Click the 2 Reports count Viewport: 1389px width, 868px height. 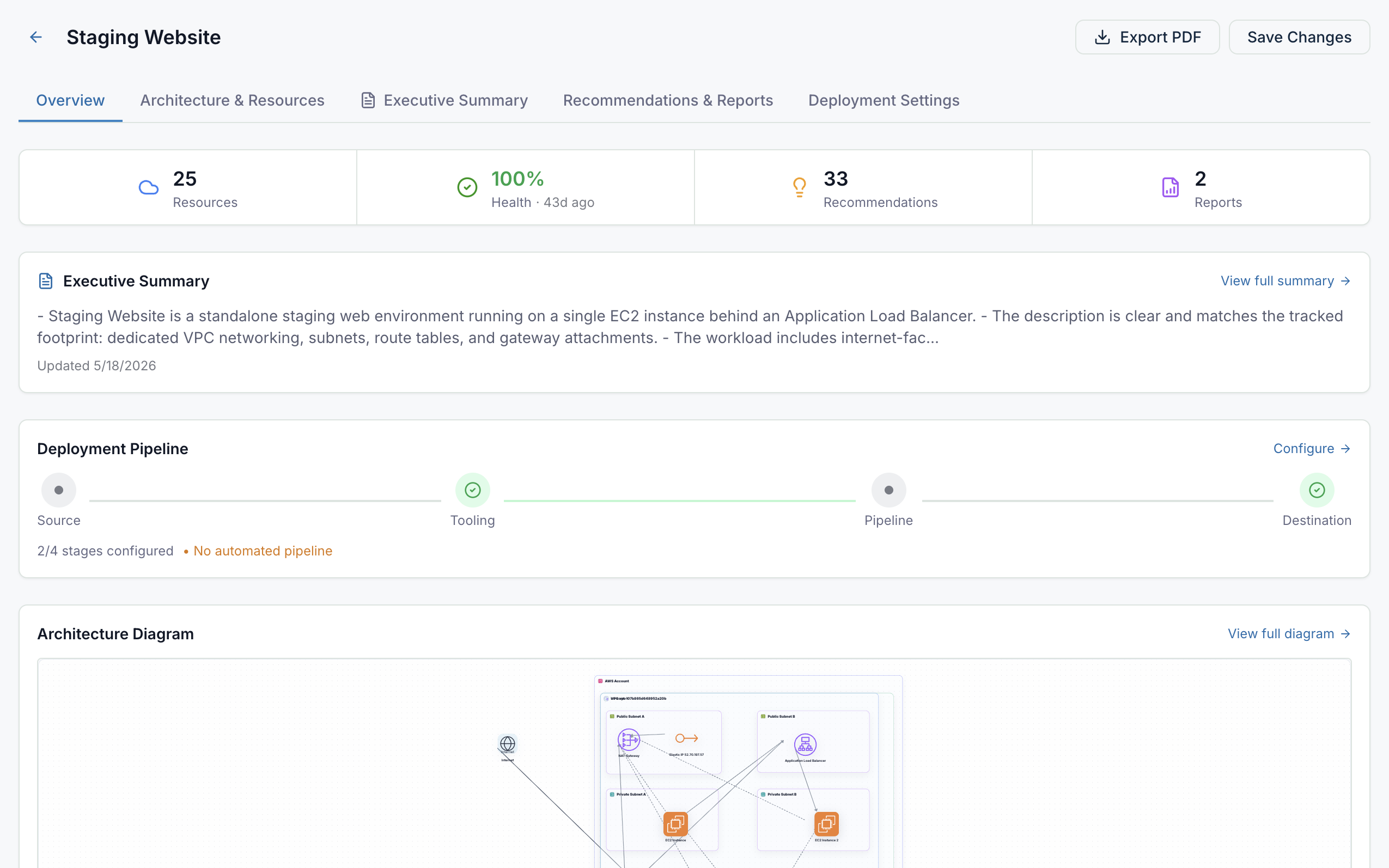click(1200, 179)
